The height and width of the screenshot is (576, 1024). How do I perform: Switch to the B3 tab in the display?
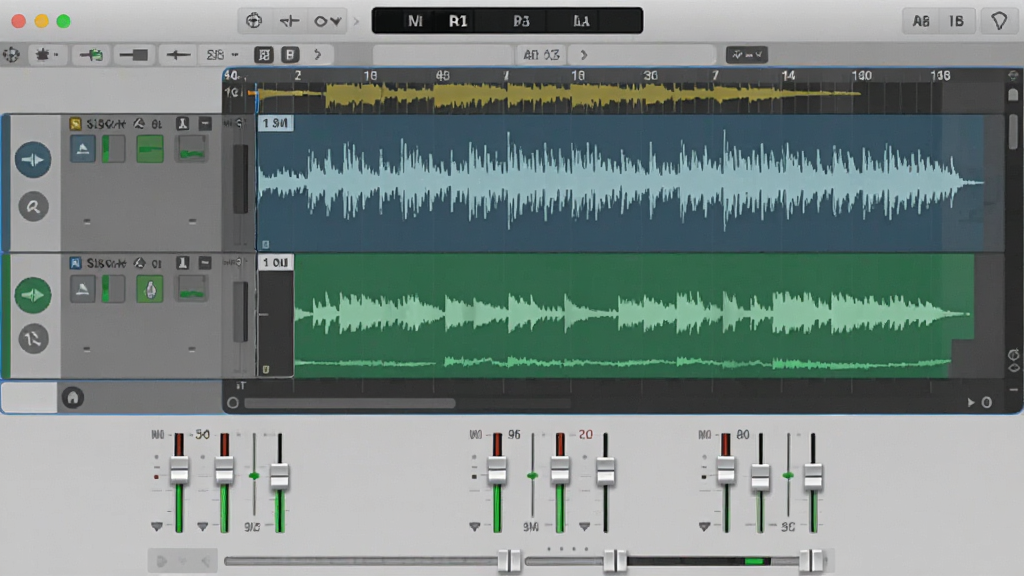(x=521, y=21)
